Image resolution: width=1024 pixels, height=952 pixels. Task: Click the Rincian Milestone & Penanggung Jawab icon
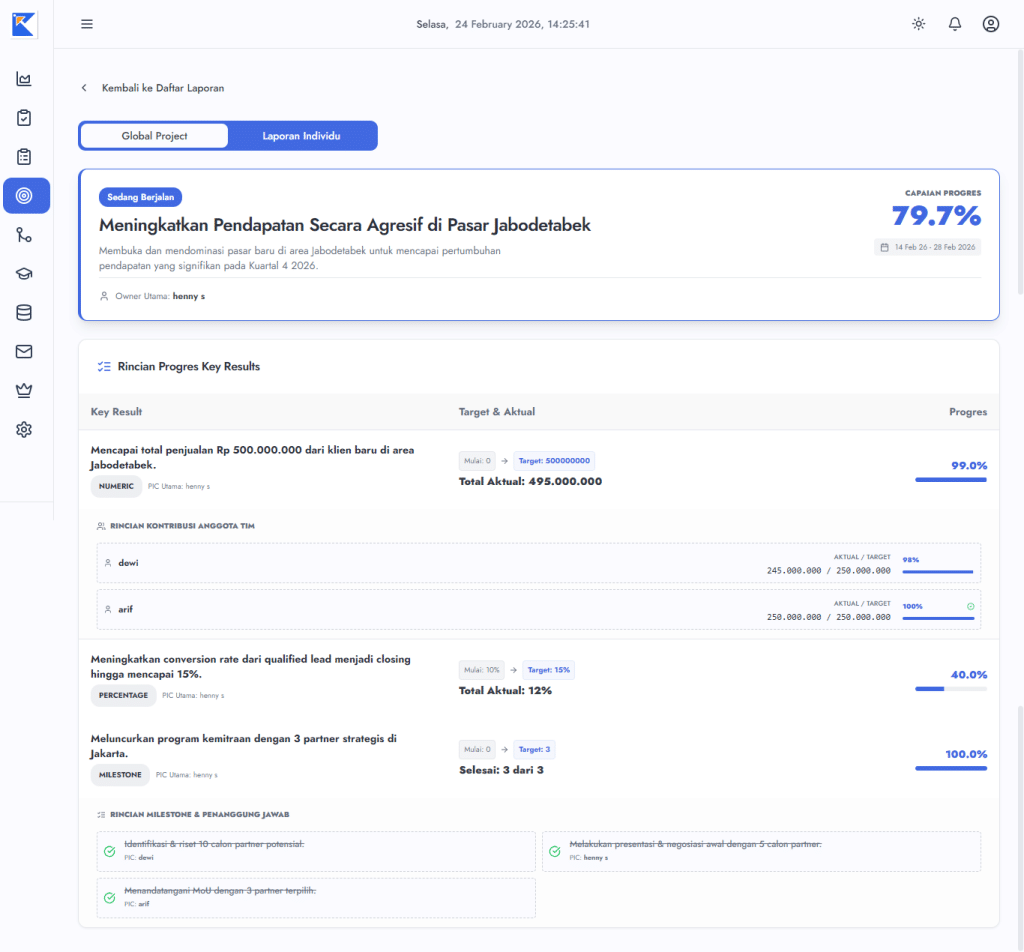click(101, 815)
